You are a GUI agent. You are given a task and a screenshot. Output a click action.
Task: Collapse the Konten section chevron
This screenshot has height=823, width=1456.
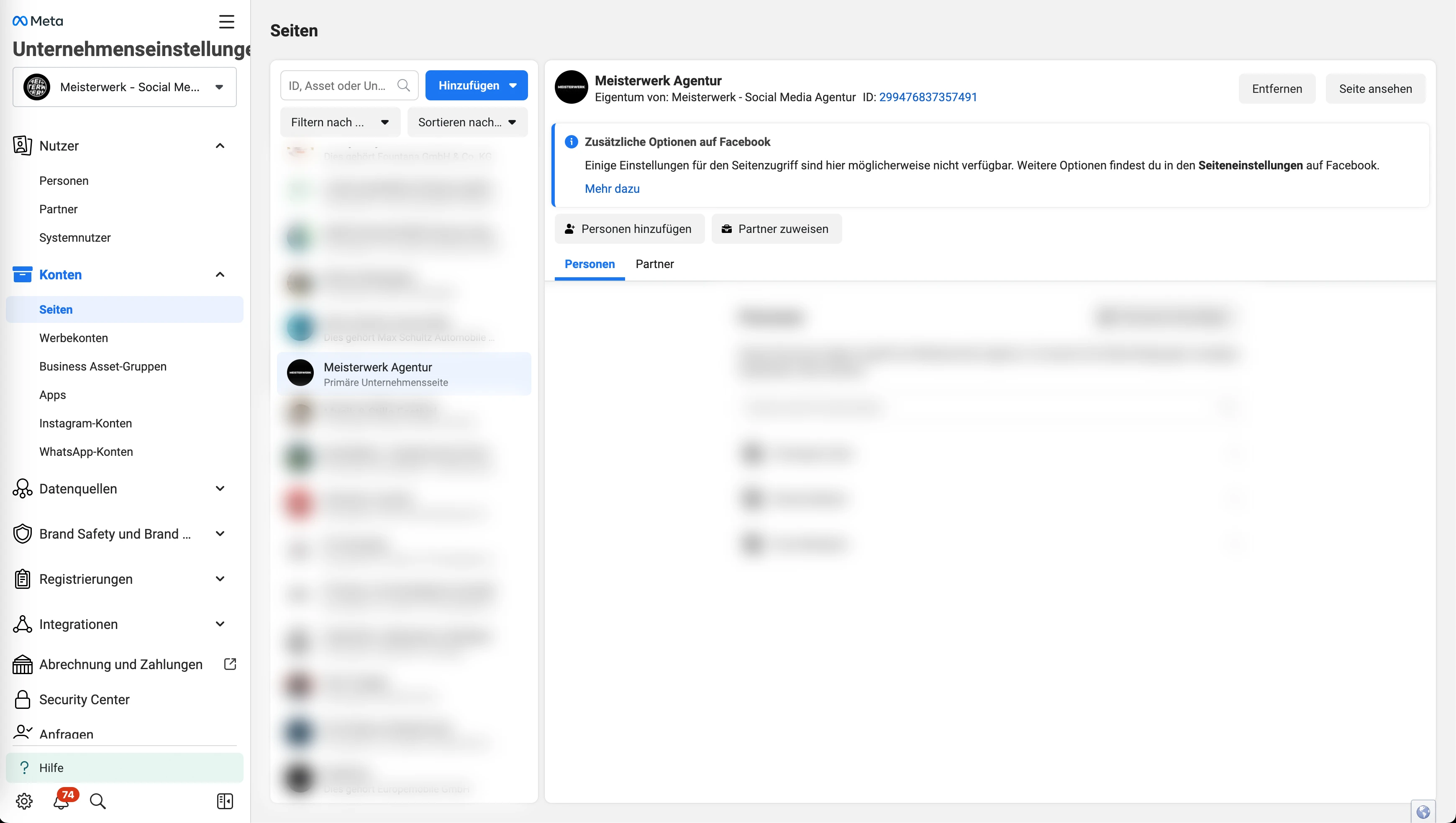(x=220, y=274)
